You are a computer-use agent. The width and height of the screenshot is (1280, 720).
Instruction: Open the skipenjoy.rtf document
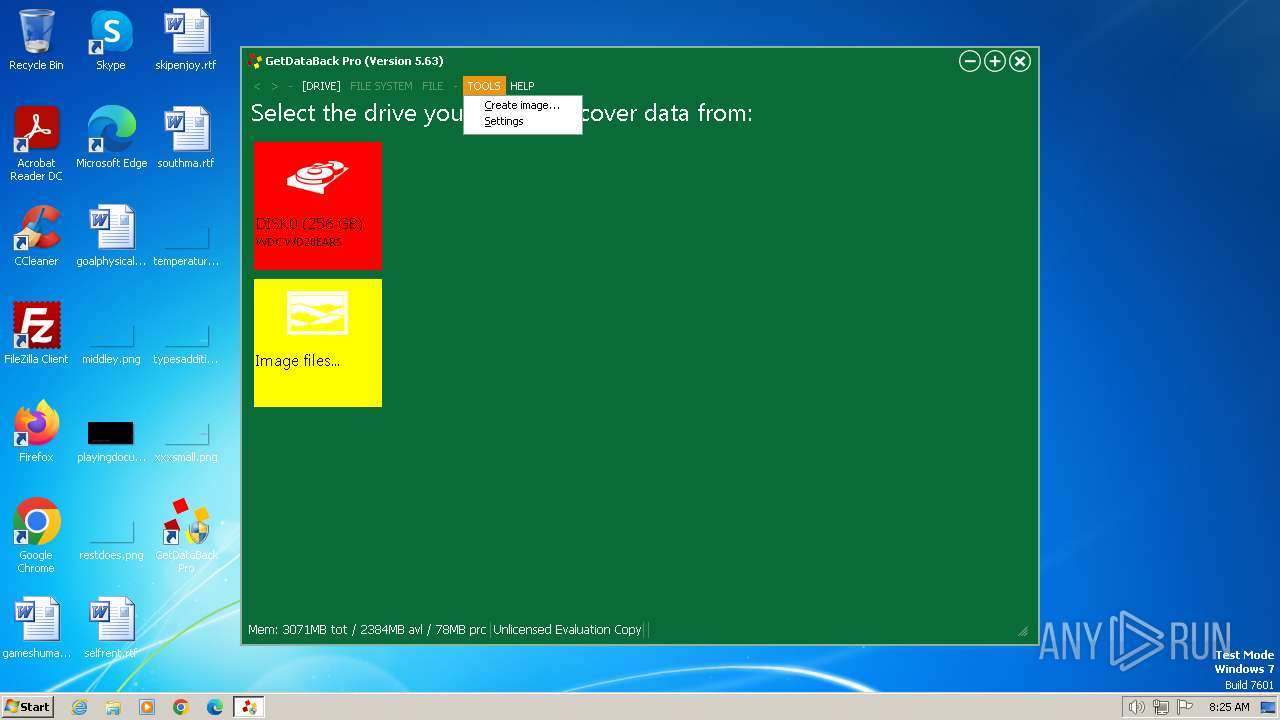point(186,40)
